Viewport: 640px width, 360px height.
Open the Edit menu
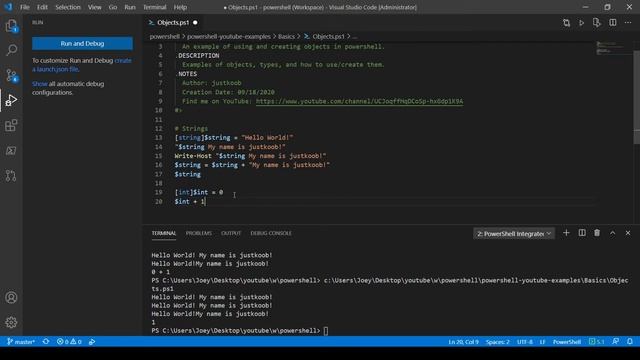coord(42,7)
